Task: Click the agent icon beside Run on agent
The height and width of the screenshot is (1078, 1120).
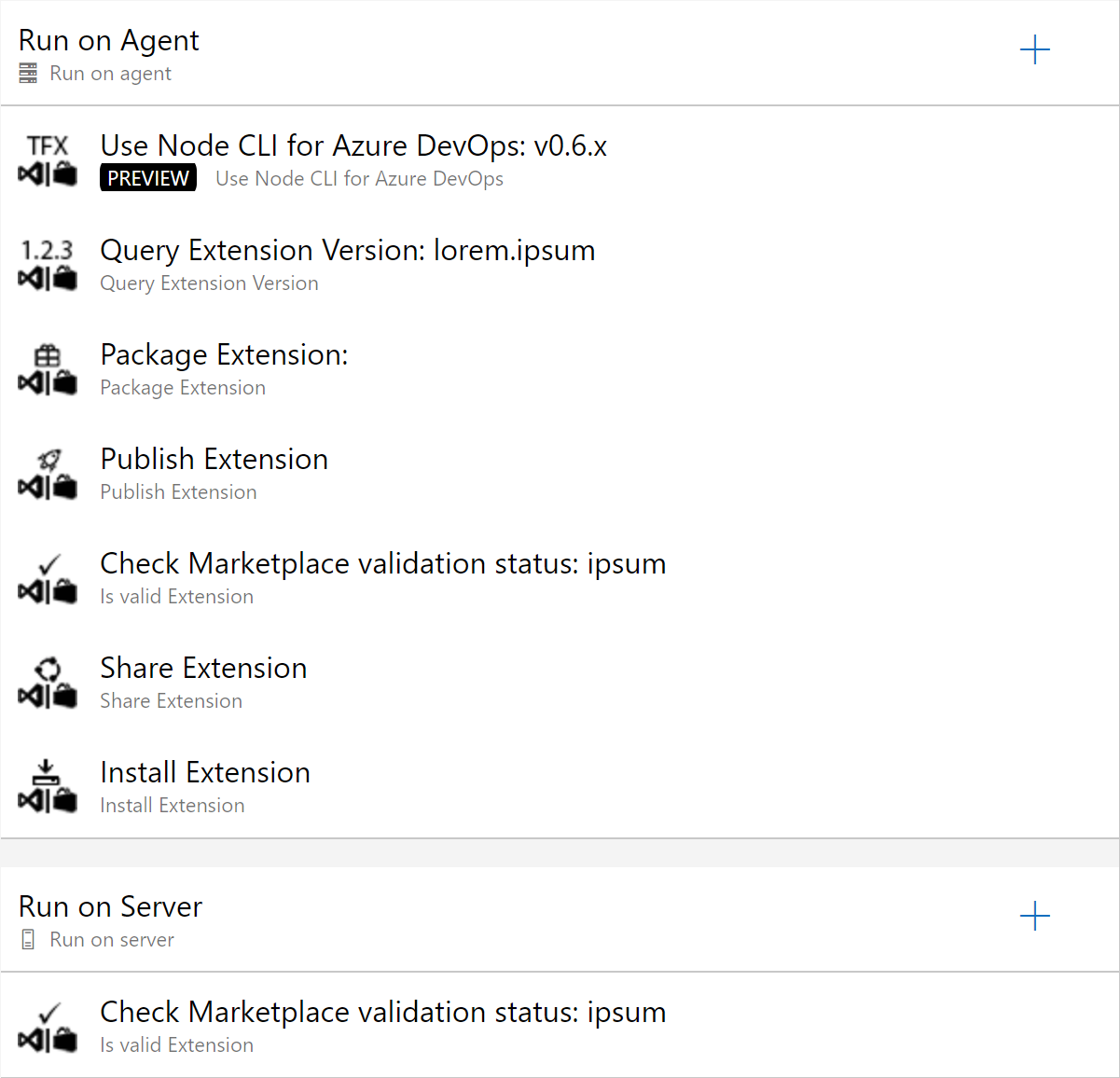Action: click(28, 73)
